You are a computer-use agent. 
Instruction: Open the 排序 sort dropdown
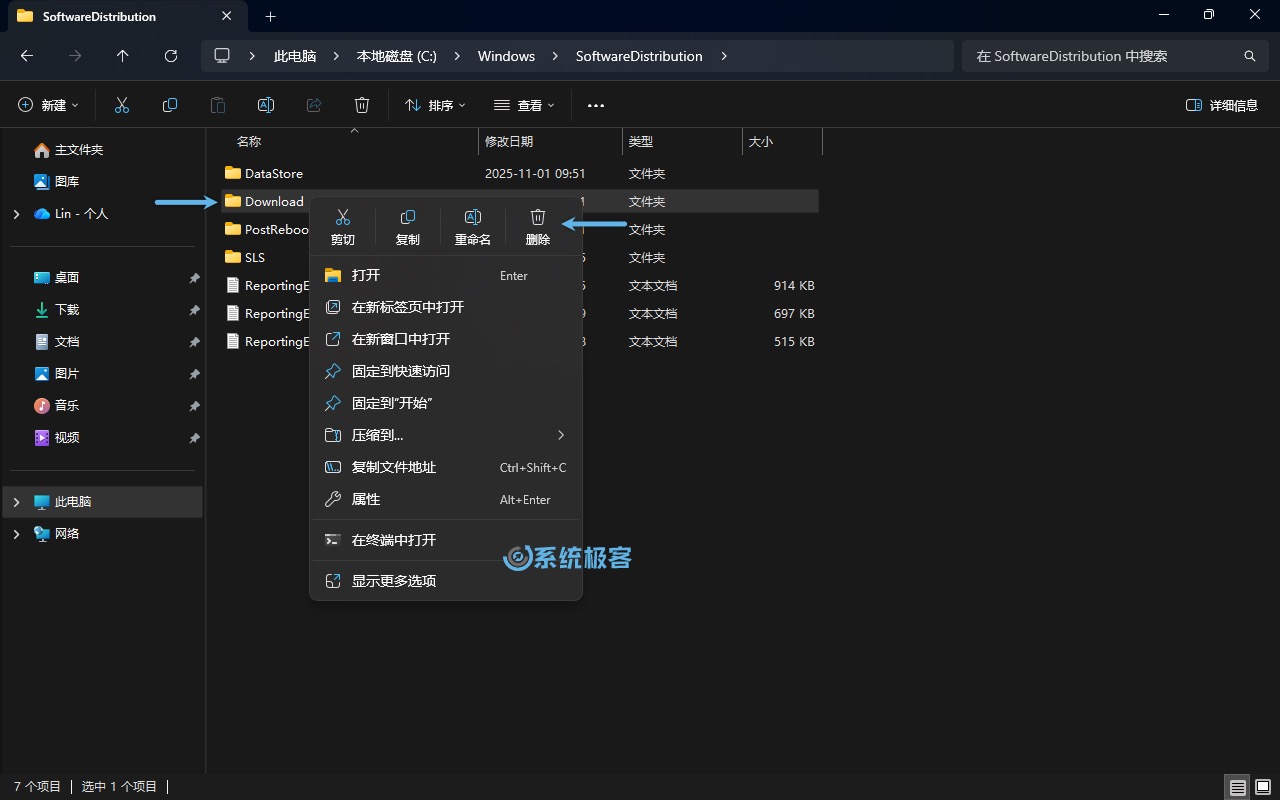pyautogui.click(x=434, y=105)
